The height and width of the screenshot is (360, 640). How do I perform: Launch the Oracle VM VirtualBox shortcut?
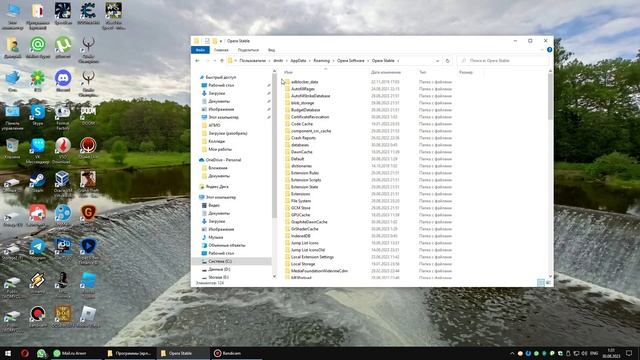point(63,184)
